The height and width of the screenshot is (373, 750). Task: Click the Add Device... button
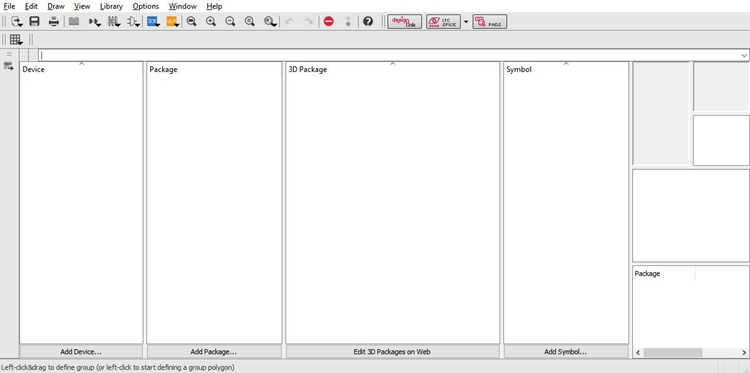point(81,351)
